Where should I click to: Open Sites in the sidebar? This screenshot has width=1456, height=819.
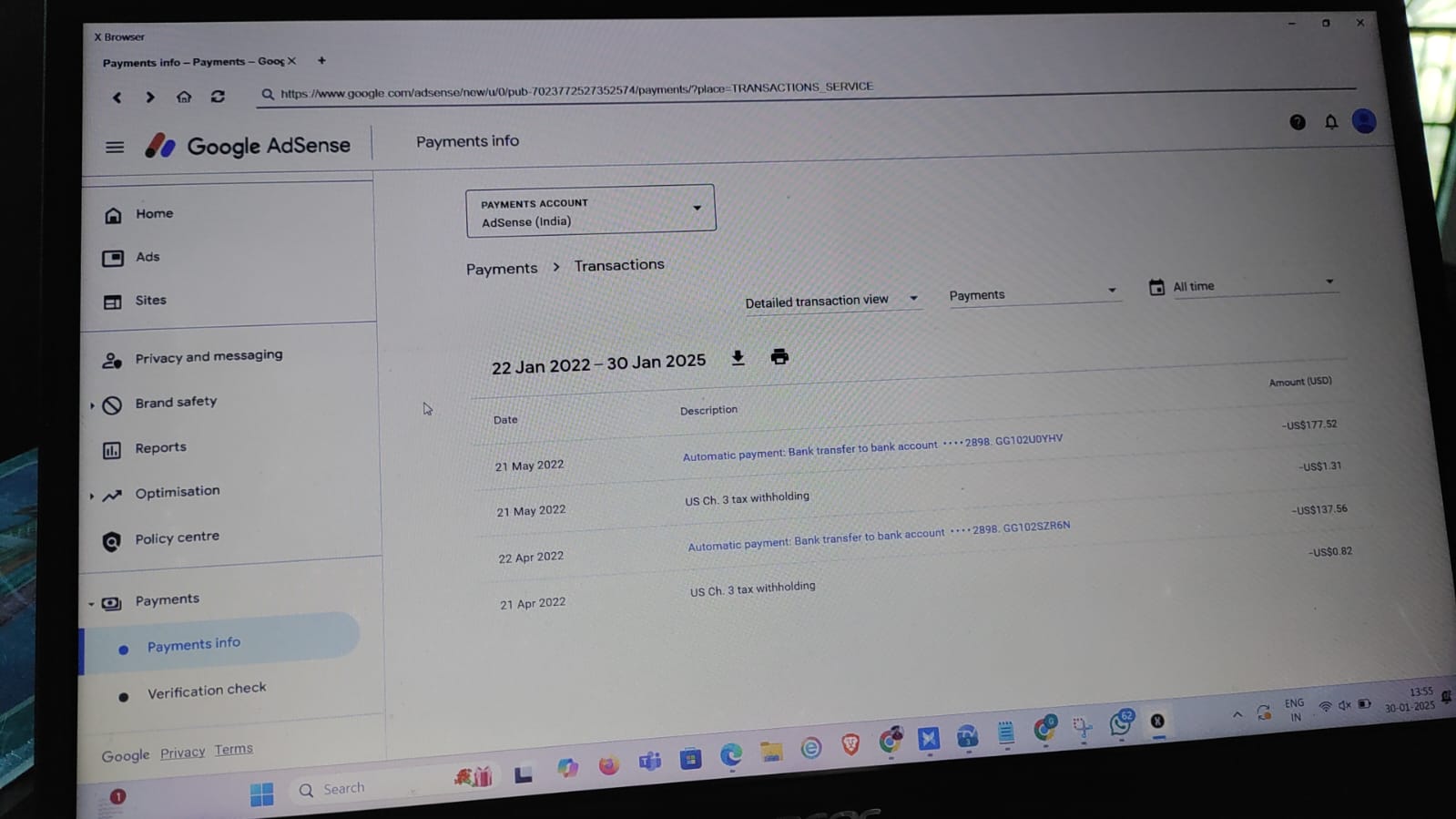point(150,300)
